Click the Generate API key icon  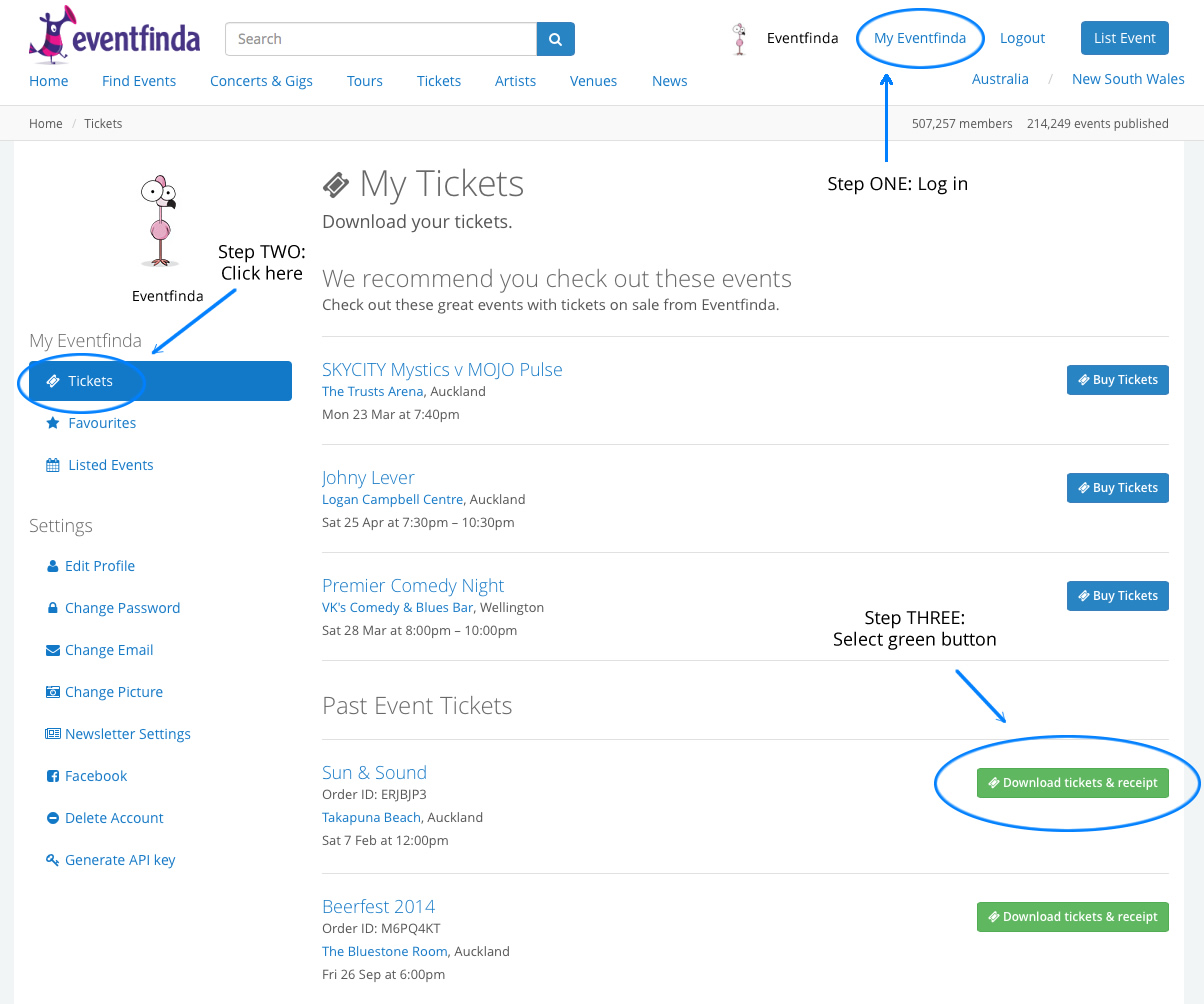point(53,860)
